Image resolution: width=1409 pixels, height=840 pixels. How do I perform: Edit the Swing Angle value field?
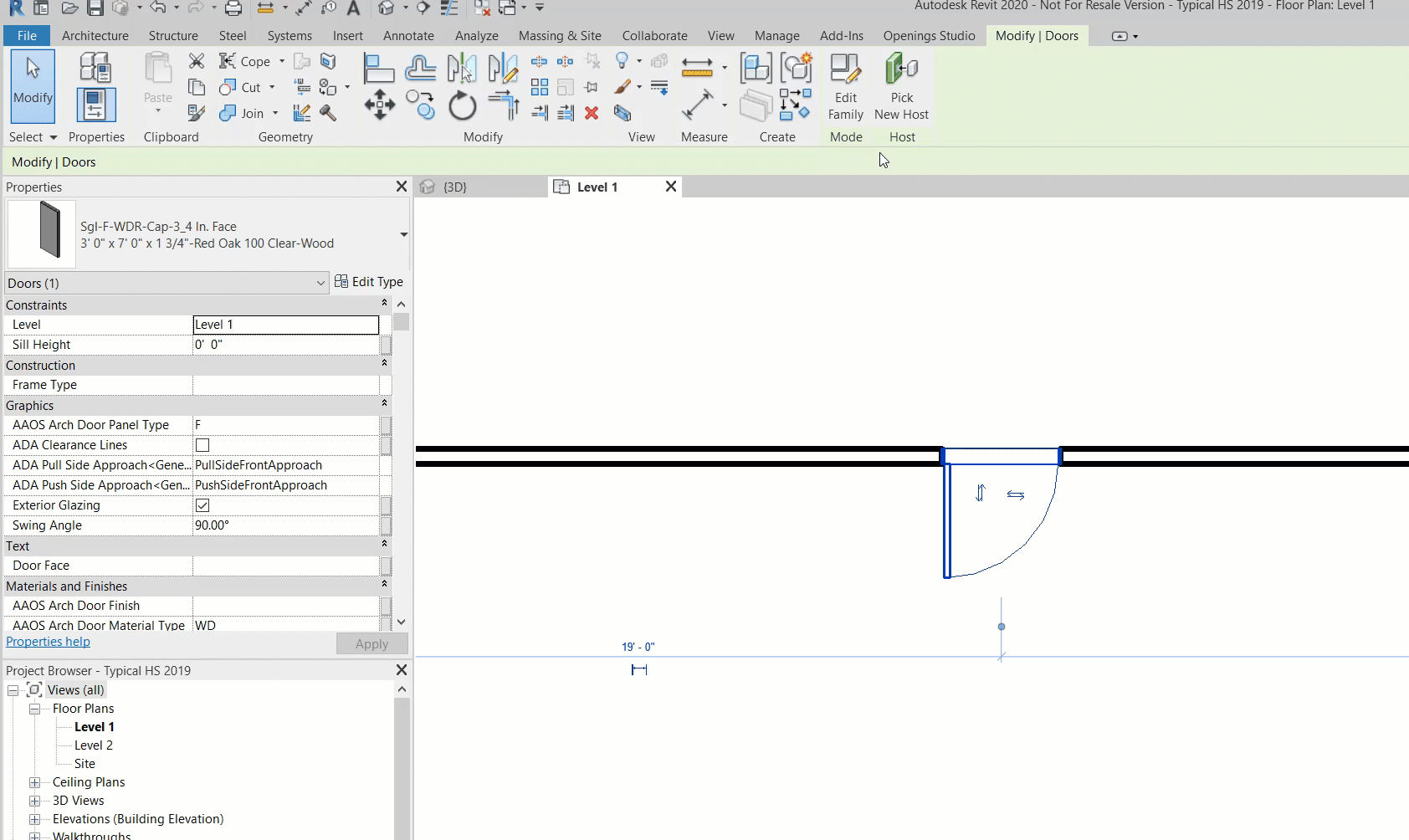coord(284,525)
